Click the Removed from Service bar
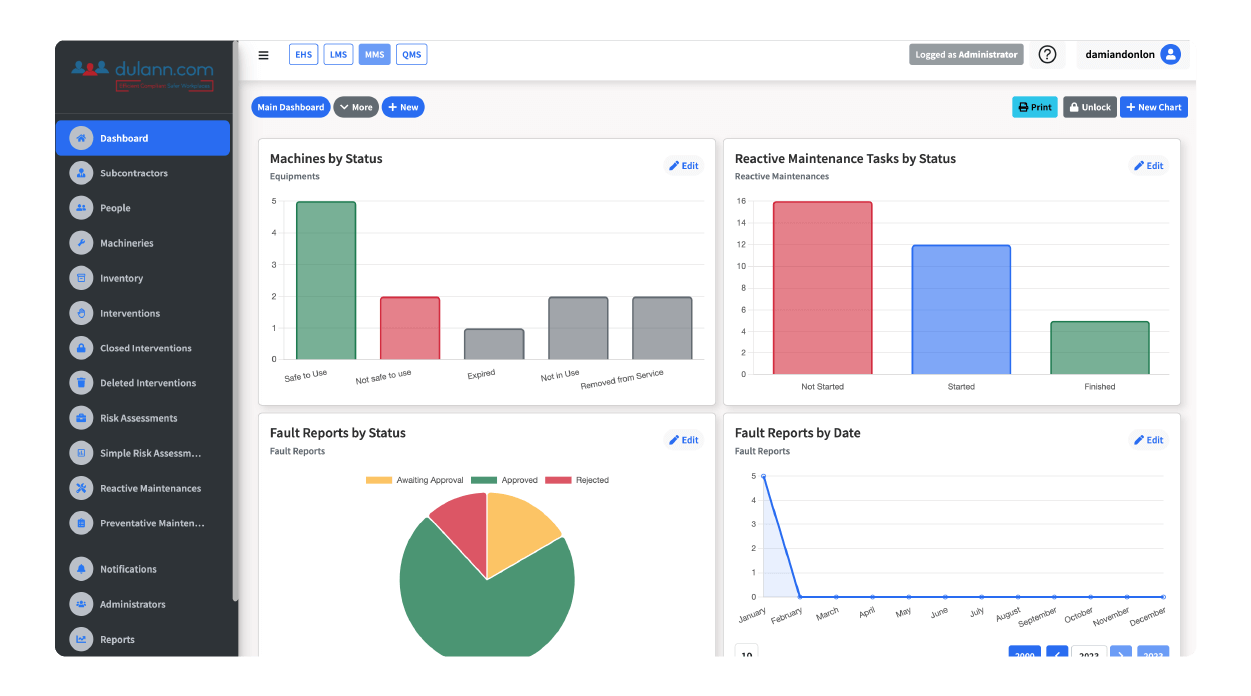This screenshot has width=1251, height=696. [x=662, y=328]
